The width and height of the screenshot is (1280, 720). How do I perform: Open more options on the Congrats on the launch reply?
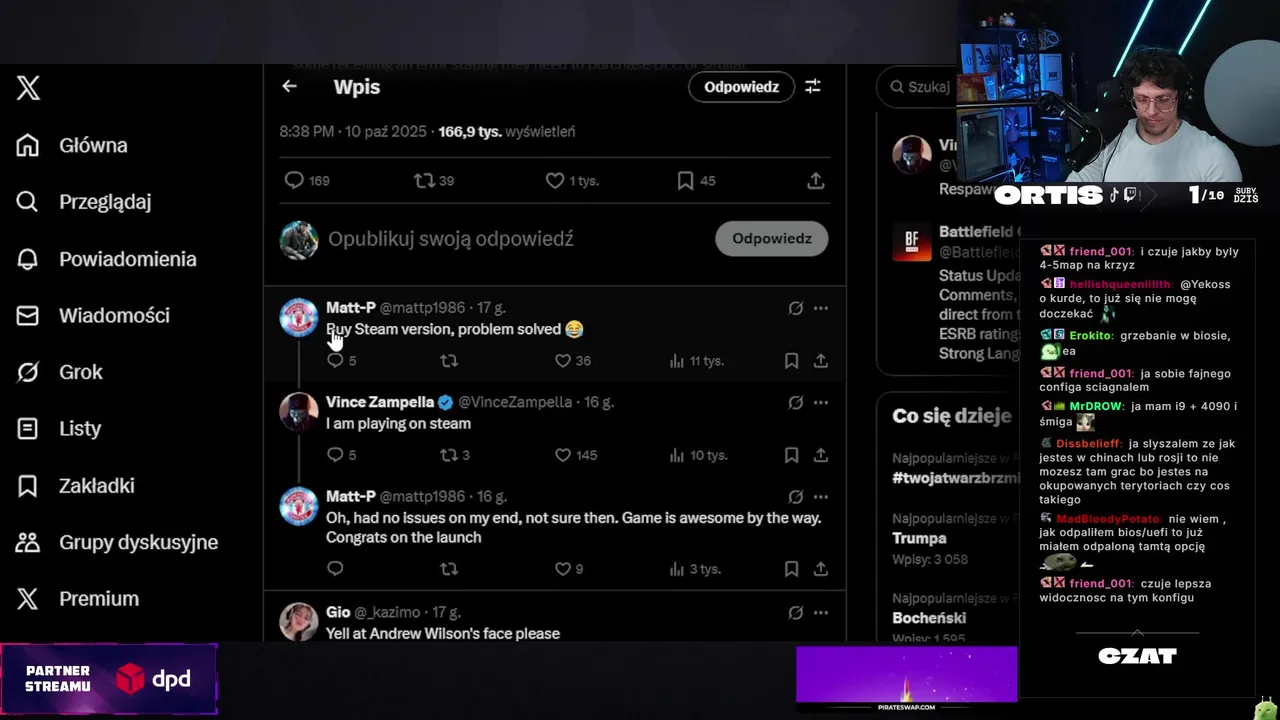pyautogui.click(x=821, y=497)
